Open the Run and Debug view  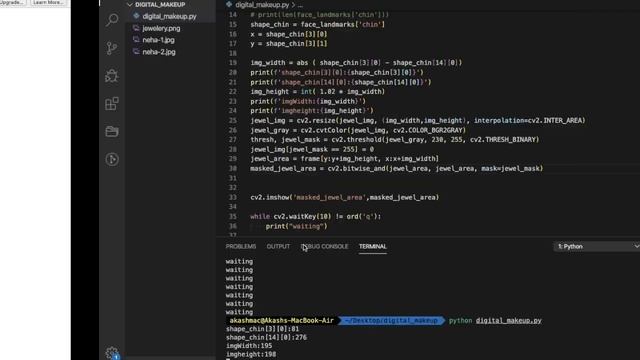click(112, 76)
